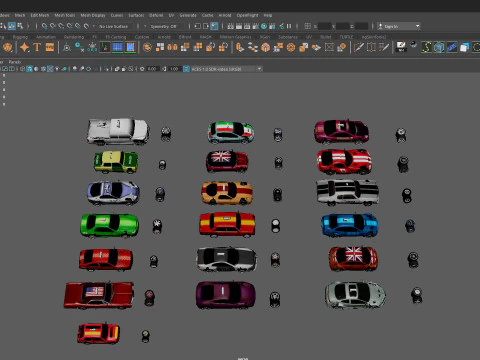Open the MEL script editor shelf icon
The width and height of the screenshot is (480, 360).
pyautogui.click(x=401, y=47)
